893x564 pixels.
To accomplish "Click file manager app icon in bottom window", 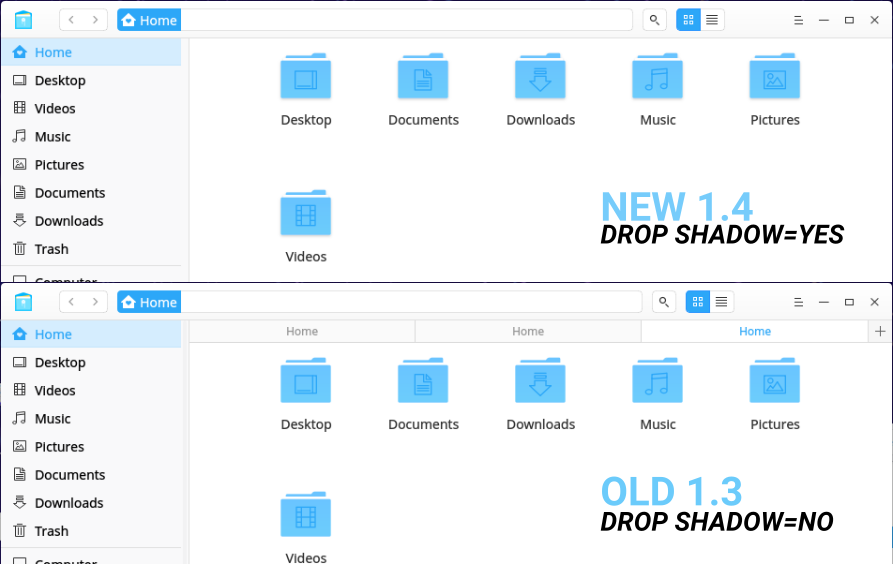I will coord(23,302).
